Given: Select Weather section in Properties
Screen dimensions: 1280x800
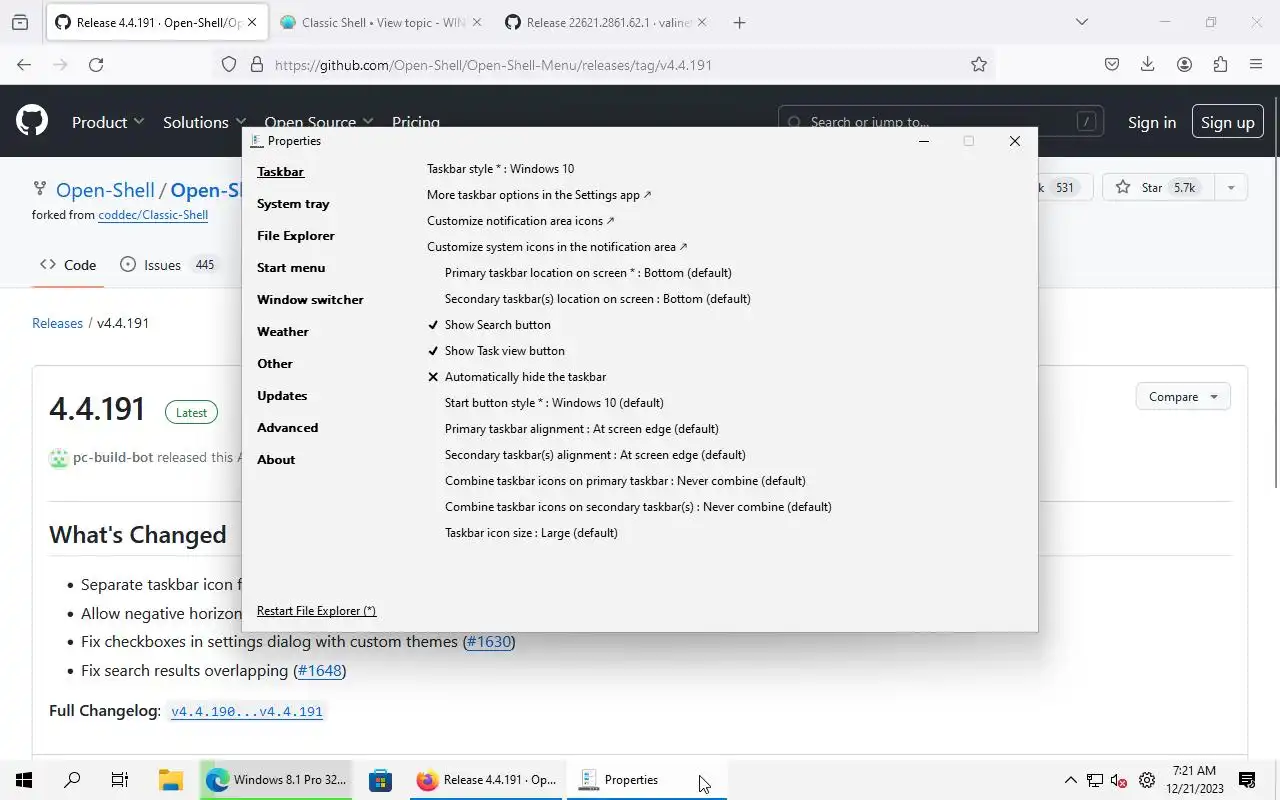Looking at the screenshot, I should tap(283, 331).
